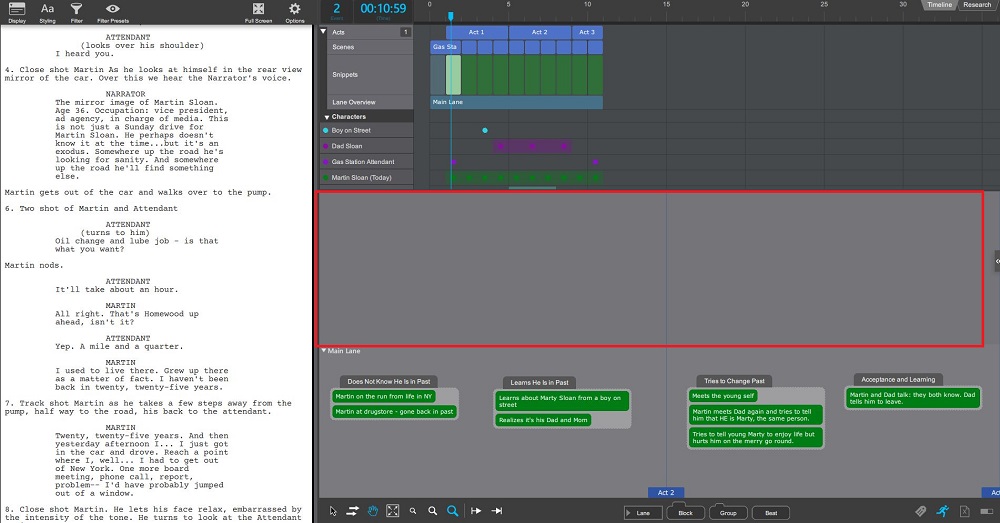
Task: Click the blue playhead marker on ruler
Action: point(450,16)
